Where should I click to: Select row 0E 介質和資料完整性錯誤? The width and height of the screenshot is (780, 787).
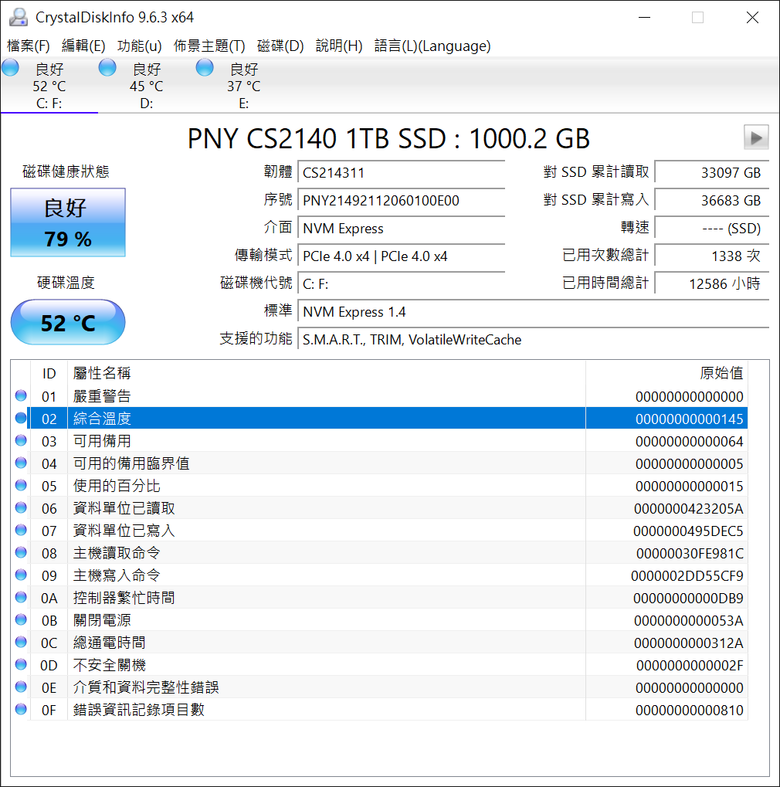pos(379,687)
